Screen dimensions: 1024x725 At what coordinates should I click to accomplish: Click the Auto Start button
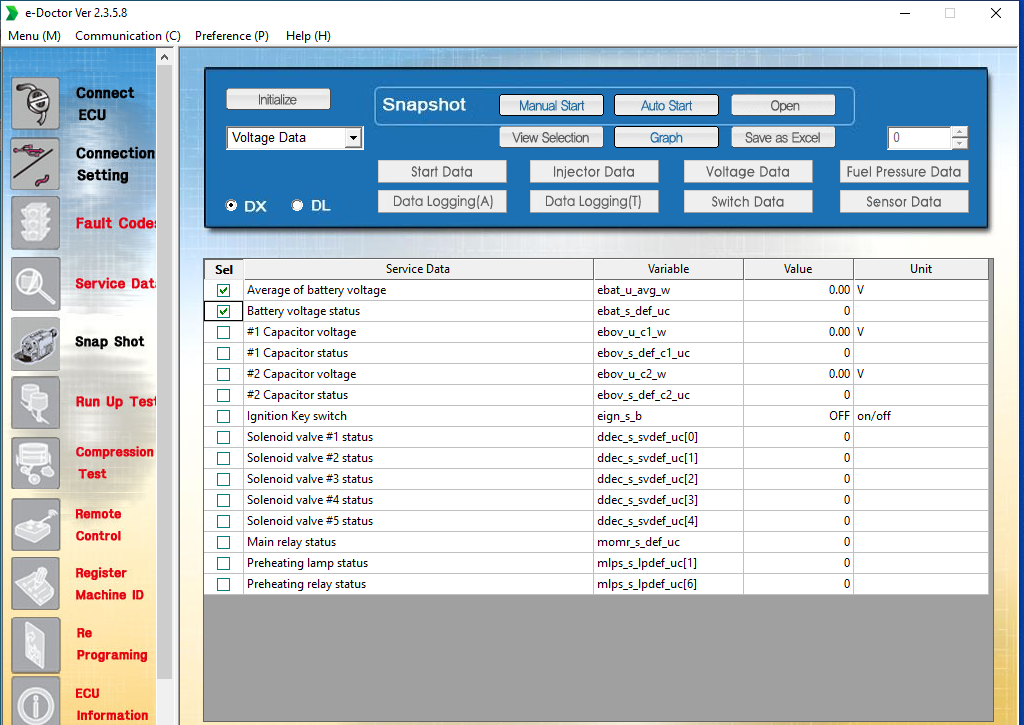click(666, 105)
